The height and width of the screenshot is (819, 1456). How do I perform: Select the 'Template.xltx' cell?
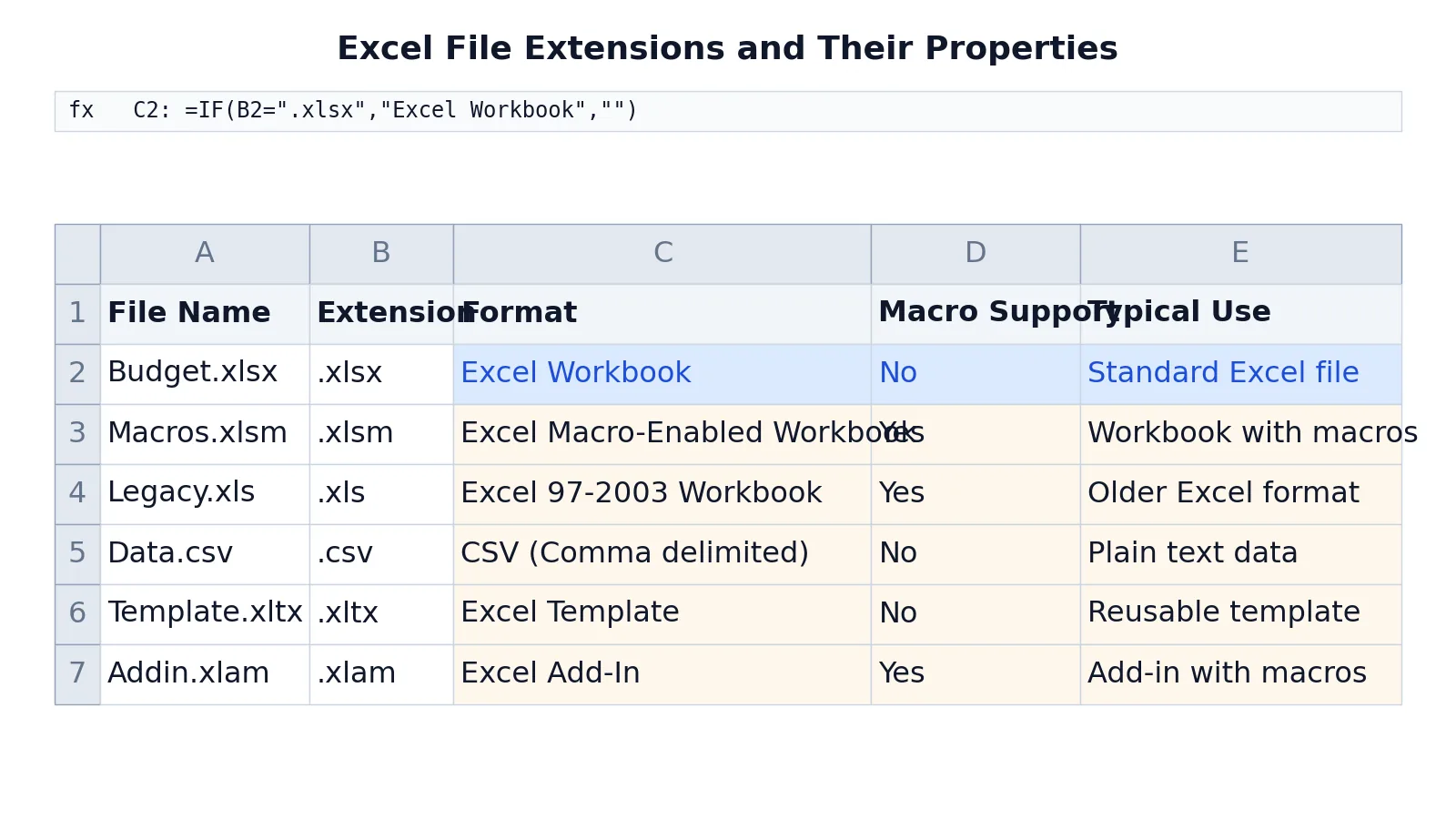click(205, 614)
